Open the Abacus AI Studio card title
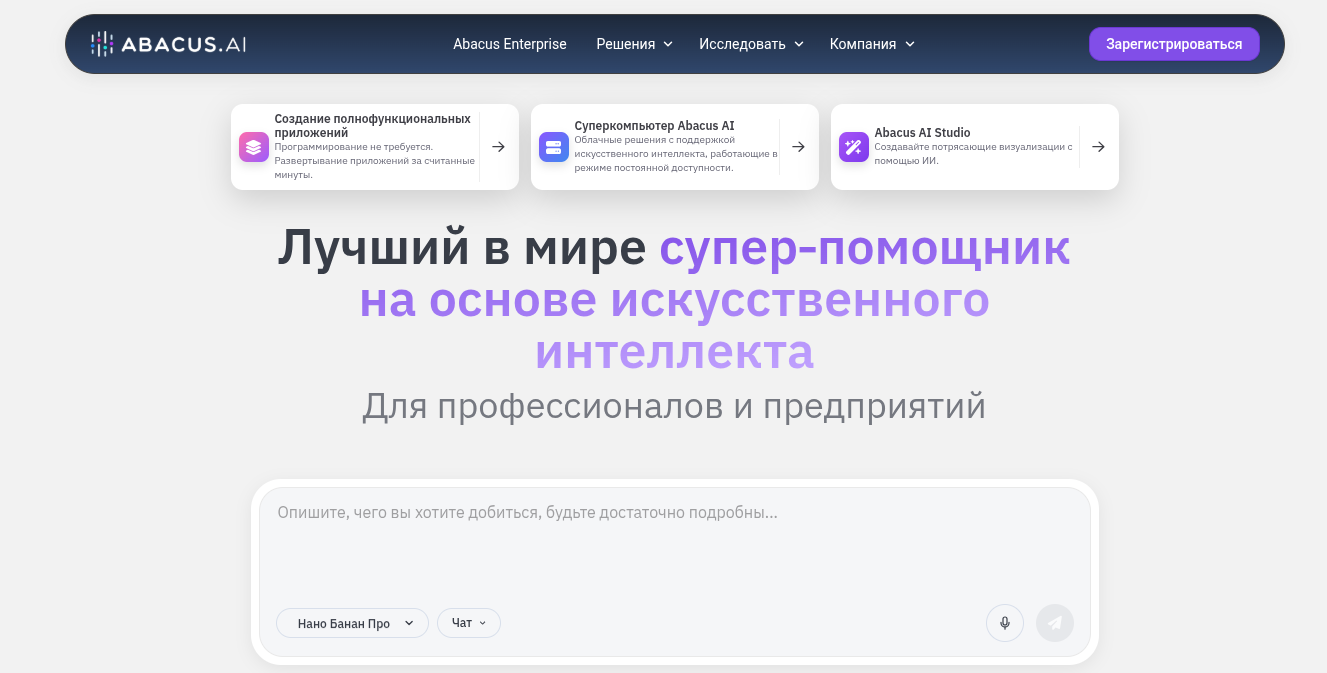The width and height of the screenshot is (1327, 673). pyautogui.click(x=922, y=132)
